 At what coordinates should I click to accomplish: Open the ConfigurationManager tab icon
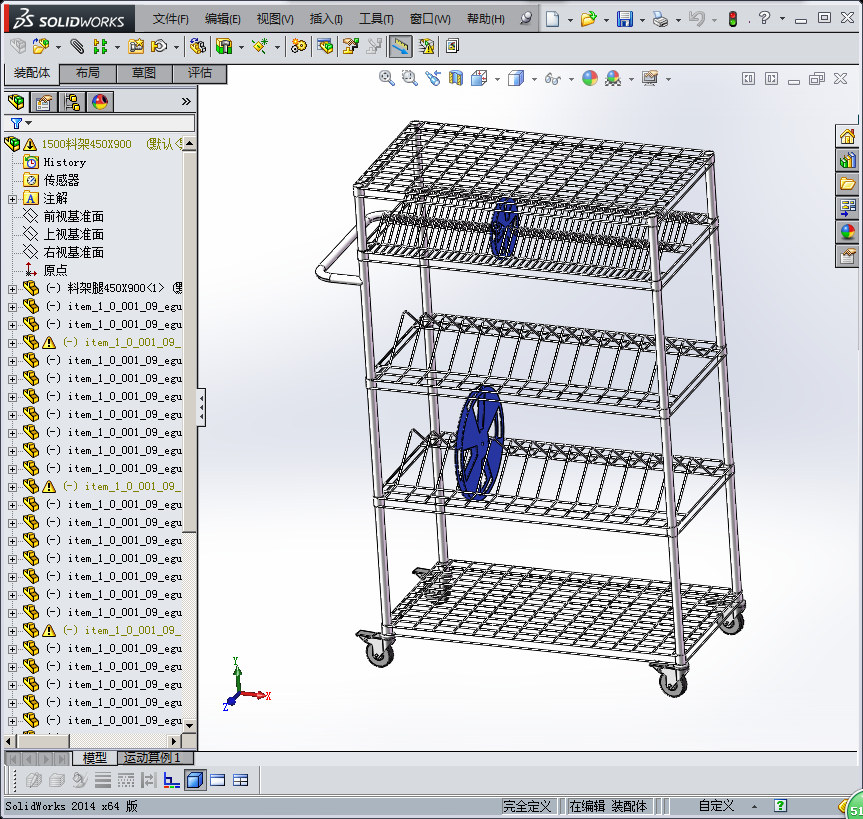point(72,102)
